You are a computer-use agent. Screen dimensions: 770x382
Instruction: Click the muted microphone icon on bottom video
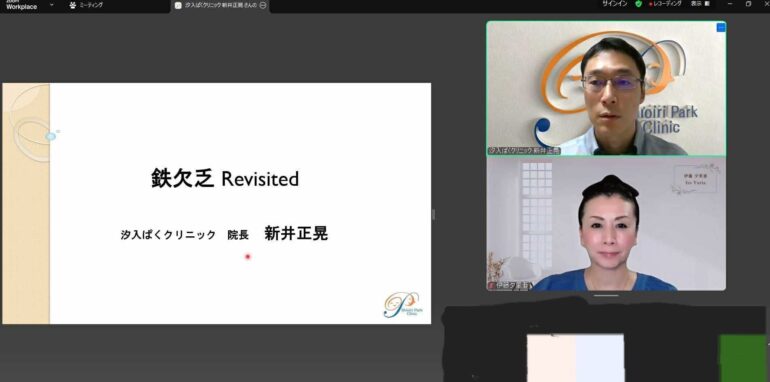click(491, 286)
